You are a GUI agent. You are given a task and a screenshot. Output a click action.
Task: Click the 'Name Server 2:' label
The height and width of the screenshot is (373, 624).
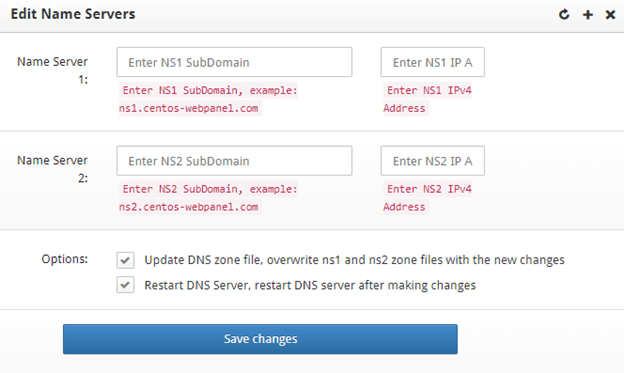tap(53, 169)
